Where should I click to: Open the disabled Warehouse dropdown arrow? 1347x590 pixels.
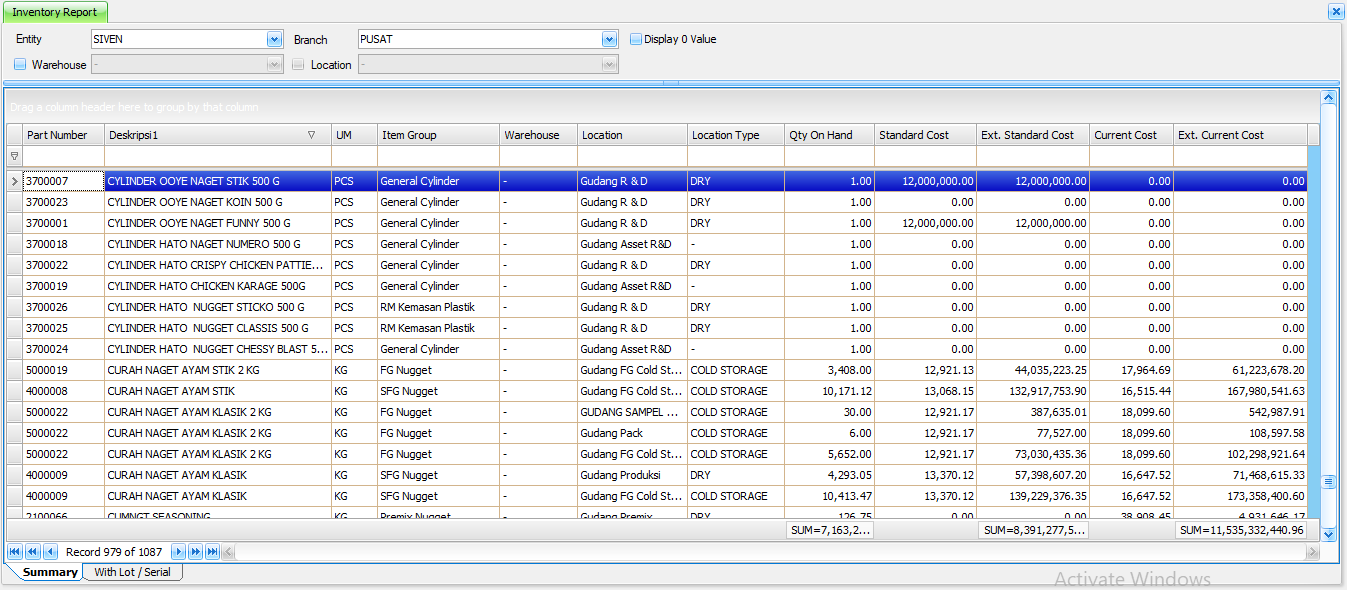(274, 64)
